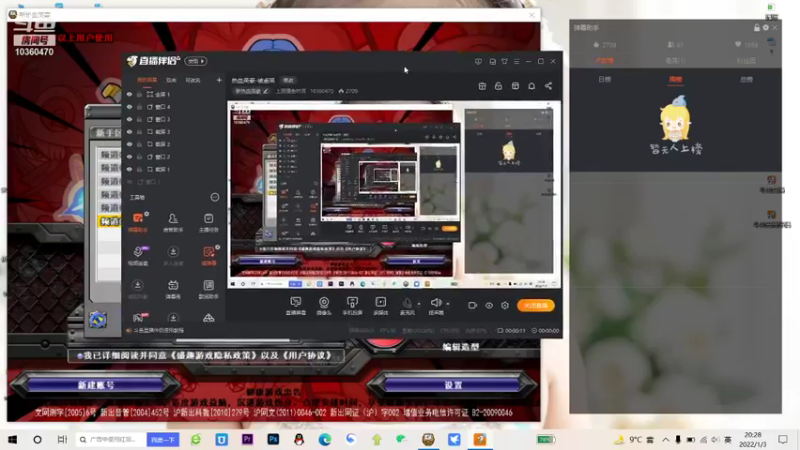Click the orange 关闭直播 button
Viewport: 800px width, 450px height.
pos(536,306)
